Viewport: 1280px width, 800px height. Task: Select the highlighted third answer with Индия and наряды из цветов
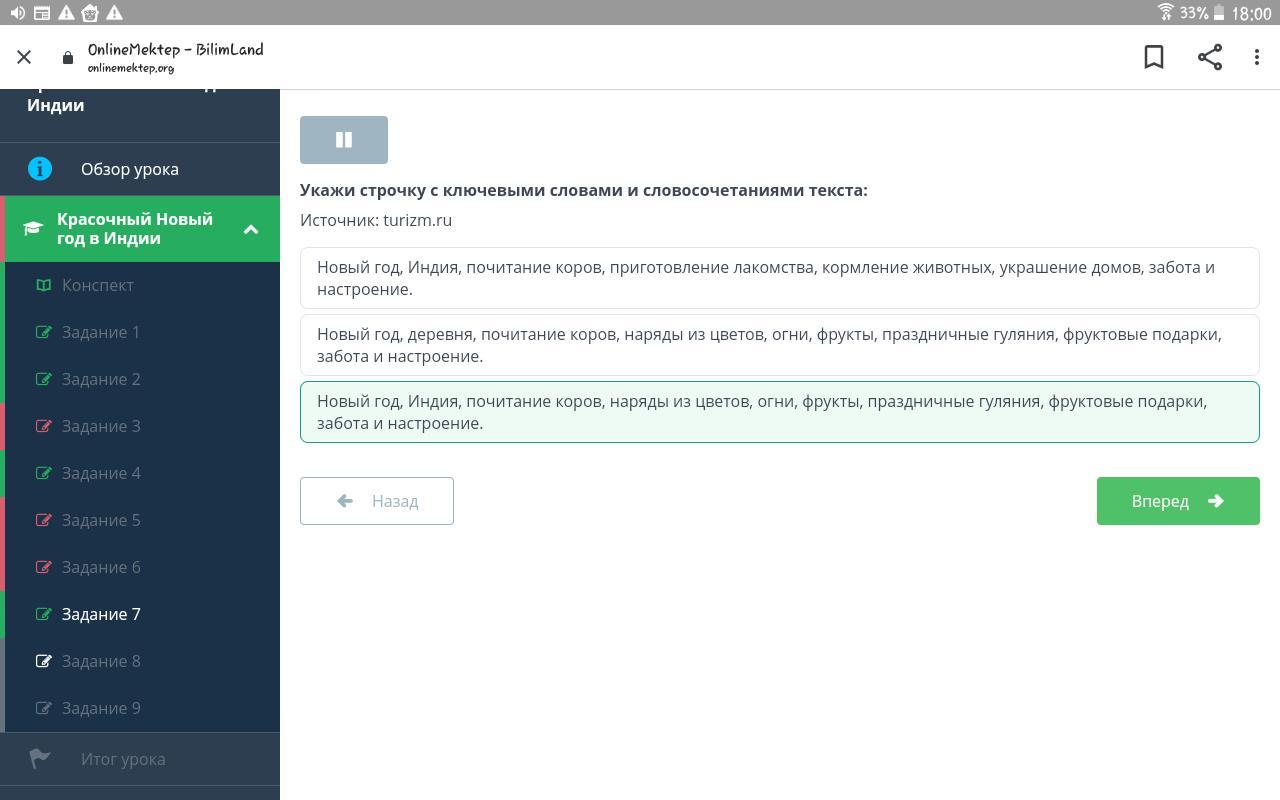[779, 412]
